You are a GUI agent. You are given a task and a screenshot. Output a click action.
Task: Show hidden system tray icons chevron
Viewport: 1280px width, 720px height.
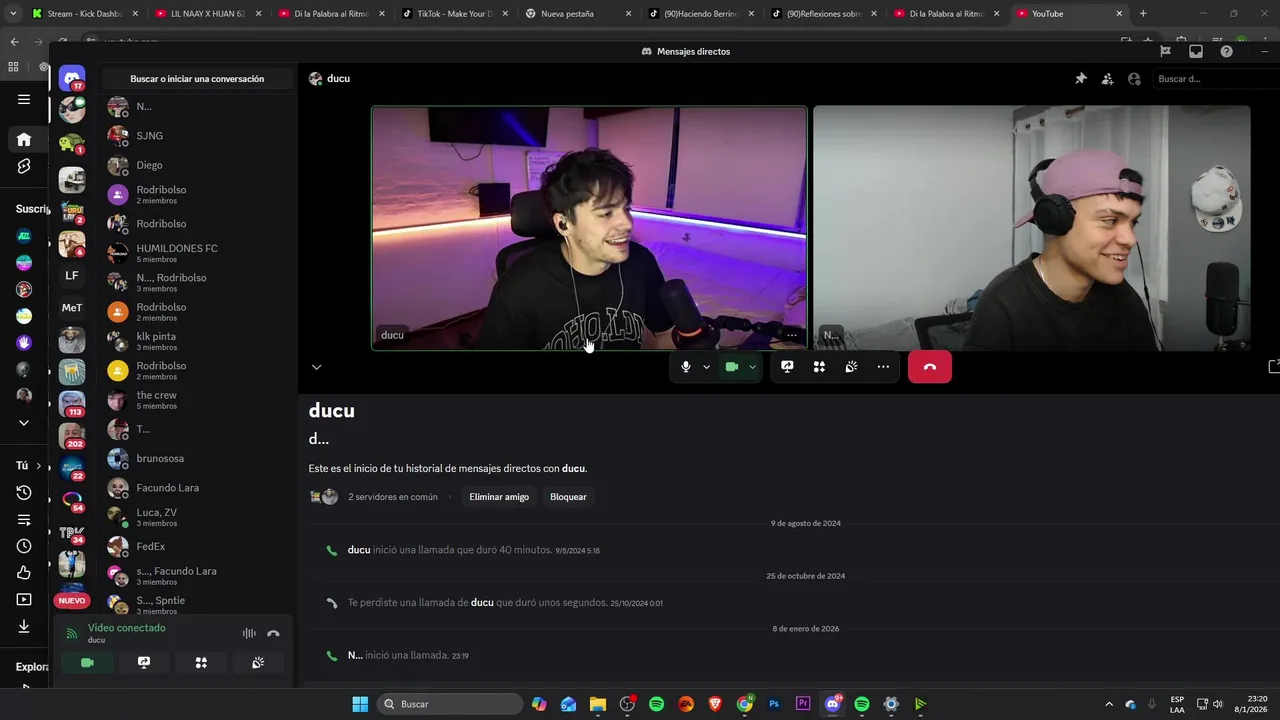point(1108,704)
